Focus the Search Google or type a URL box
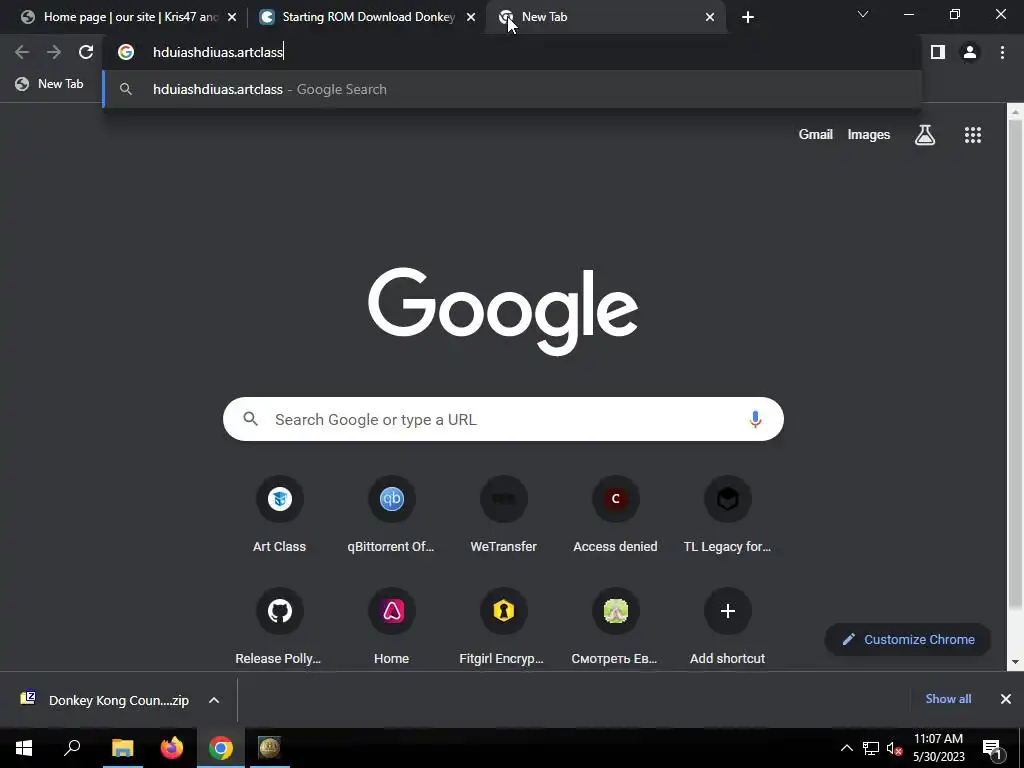Viewport: 1024px width, 768px height. pos(503,419)
